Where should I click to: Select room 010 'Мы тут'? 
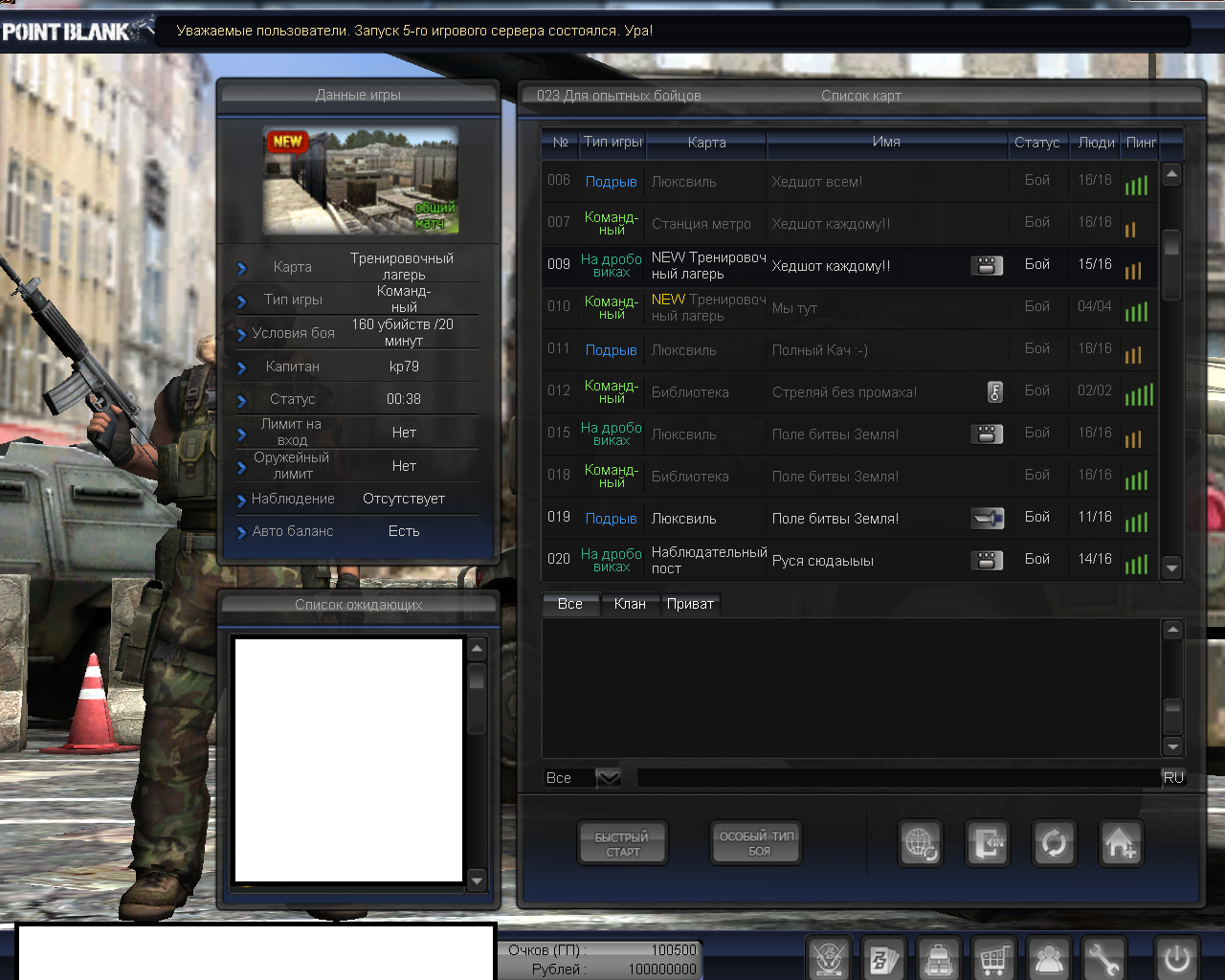pyautogui.click(x=850, y=307)
